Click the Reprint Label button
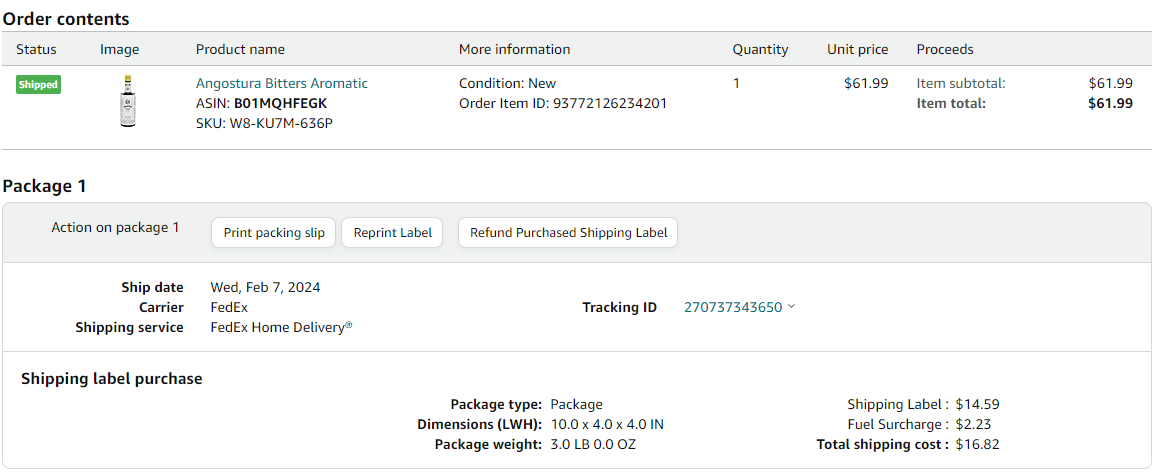Screen dimensions: 1168x472 tap(393, 233)
